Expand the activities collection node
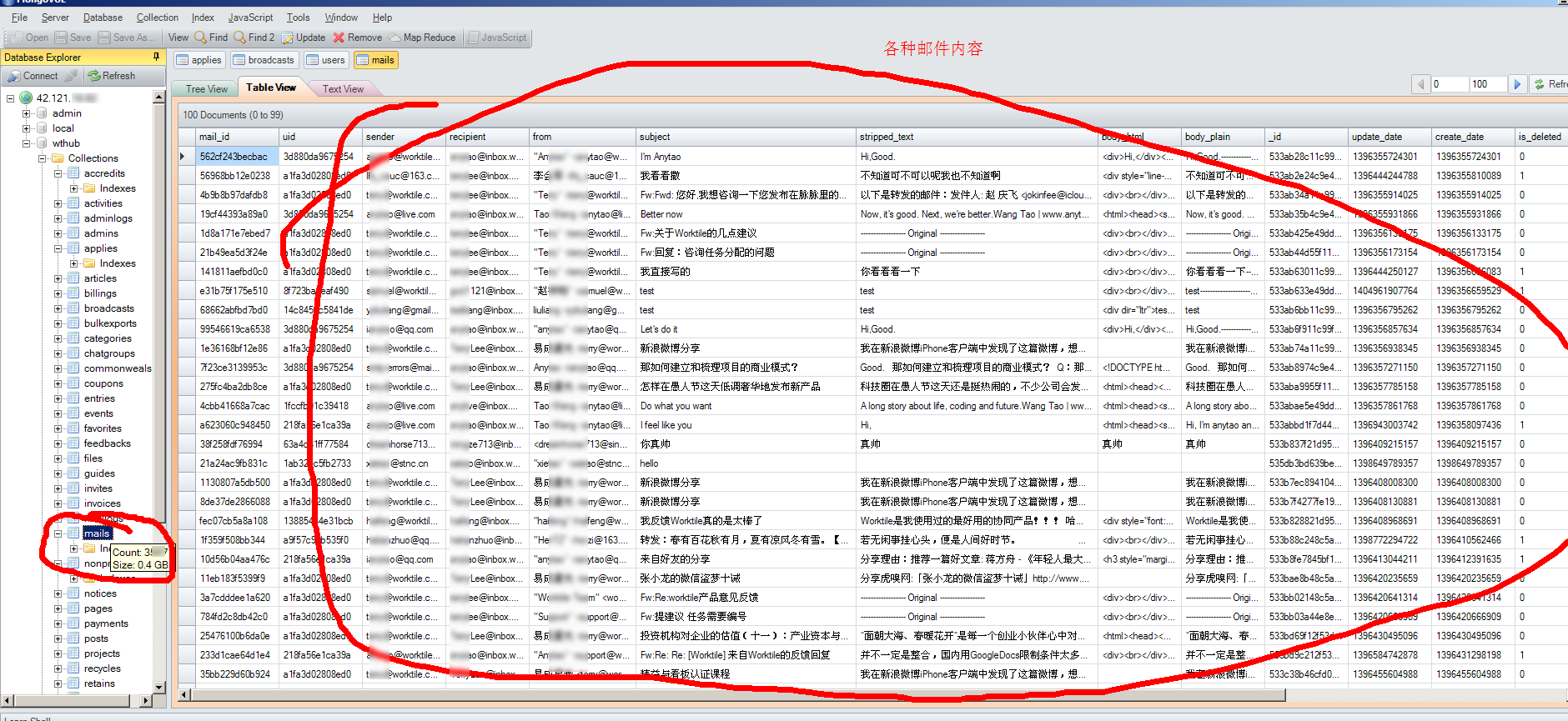The width and height of the screenshot is (1568, 721). (x=58, y=203)
